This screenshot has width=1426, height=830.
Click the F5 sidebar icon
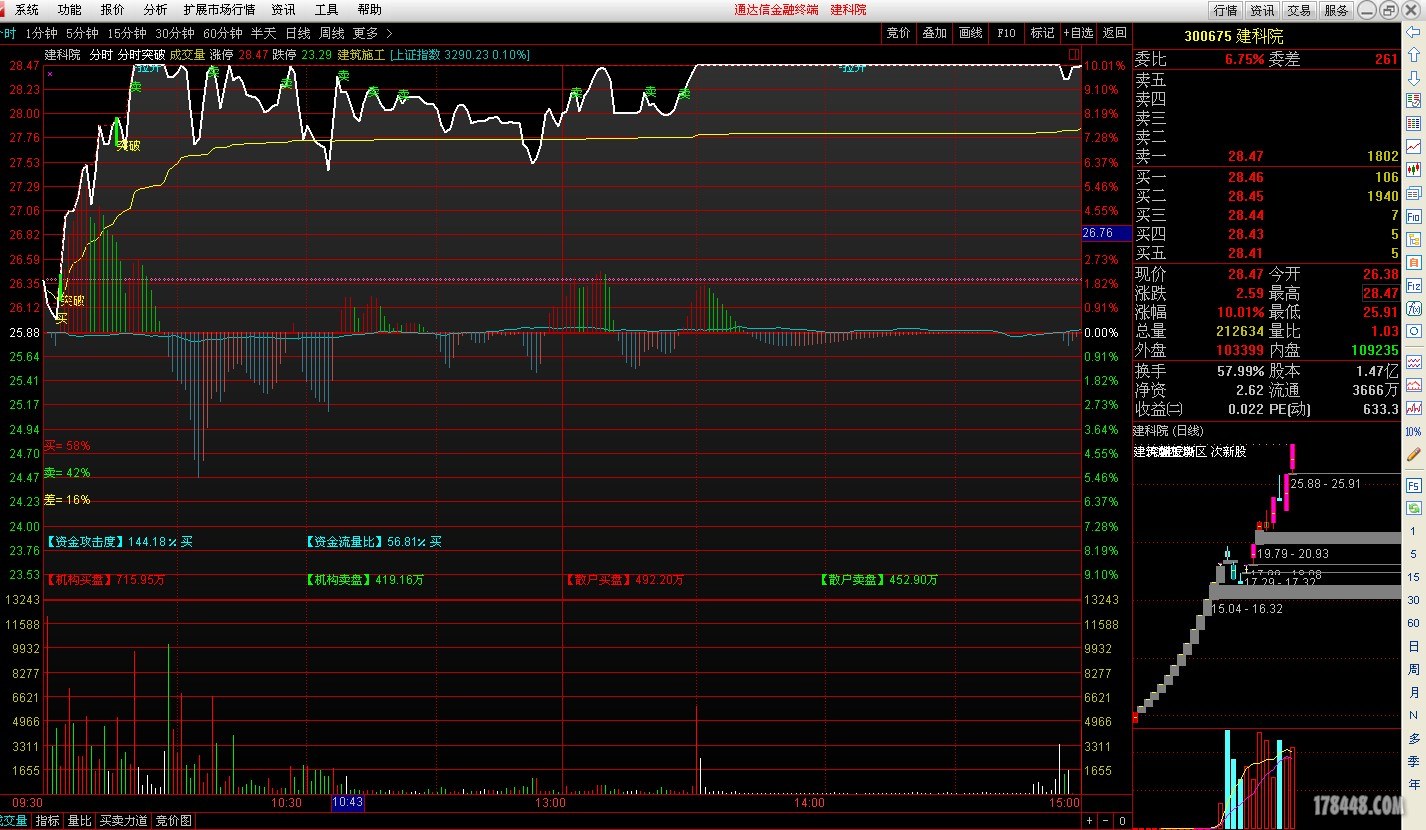tap(1414, 485)
